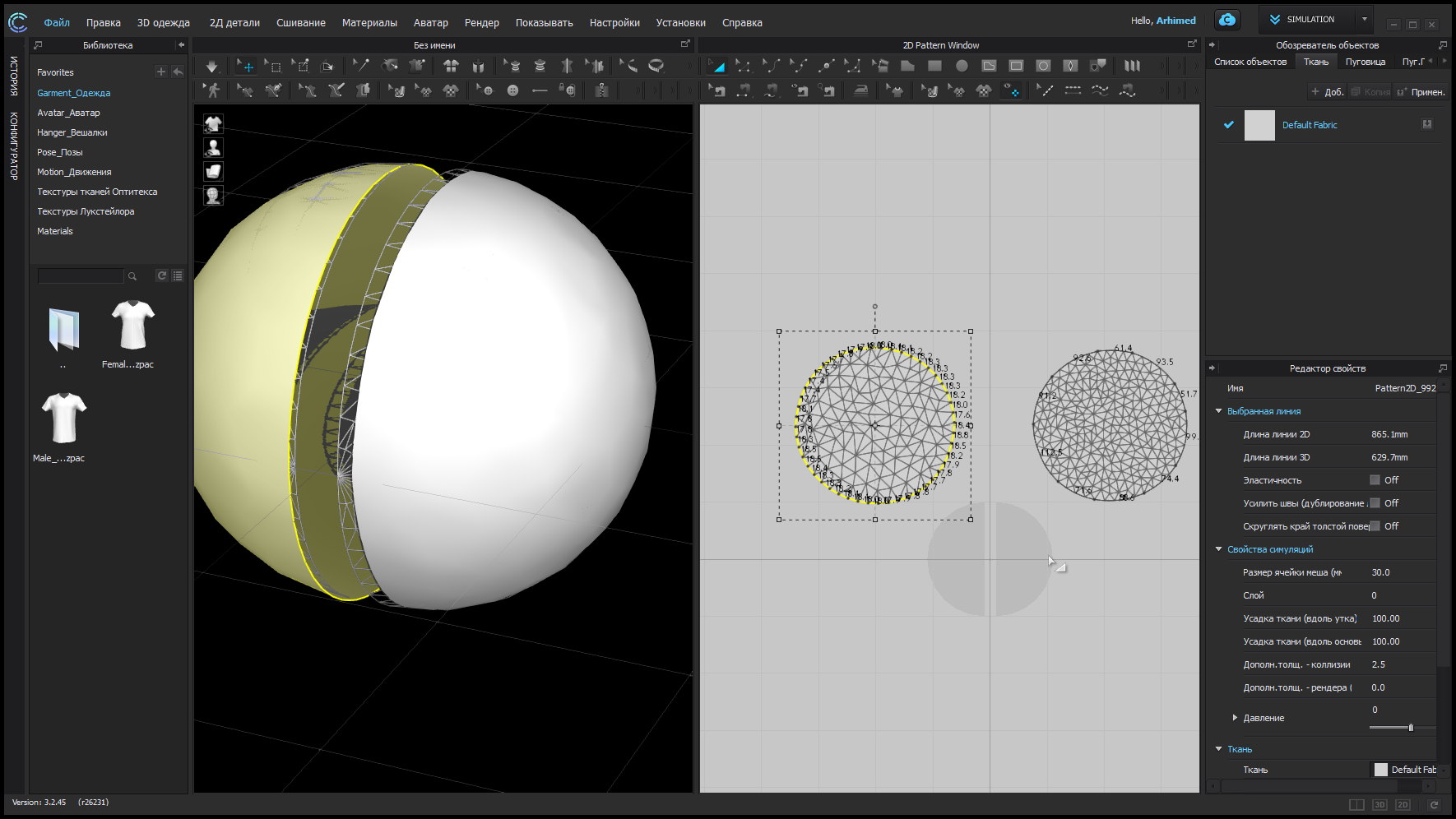Open the SIMULATION mode dropdown arrow

(x=1365, y=20)
